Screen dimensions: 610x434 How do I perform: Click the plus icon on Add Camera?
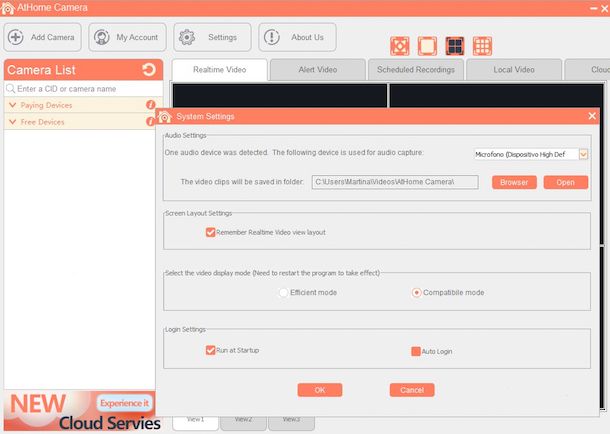[16, 37]
